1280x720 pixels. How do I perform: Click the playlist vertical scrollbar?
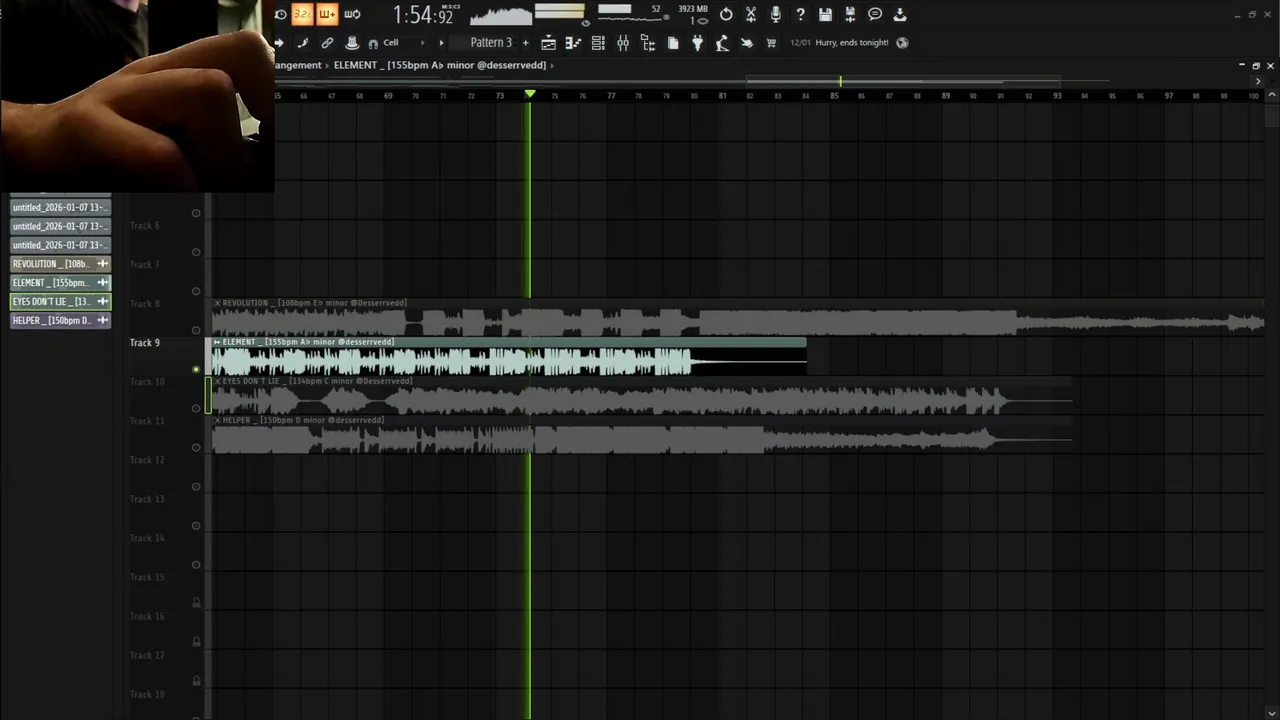(1271, 117)
